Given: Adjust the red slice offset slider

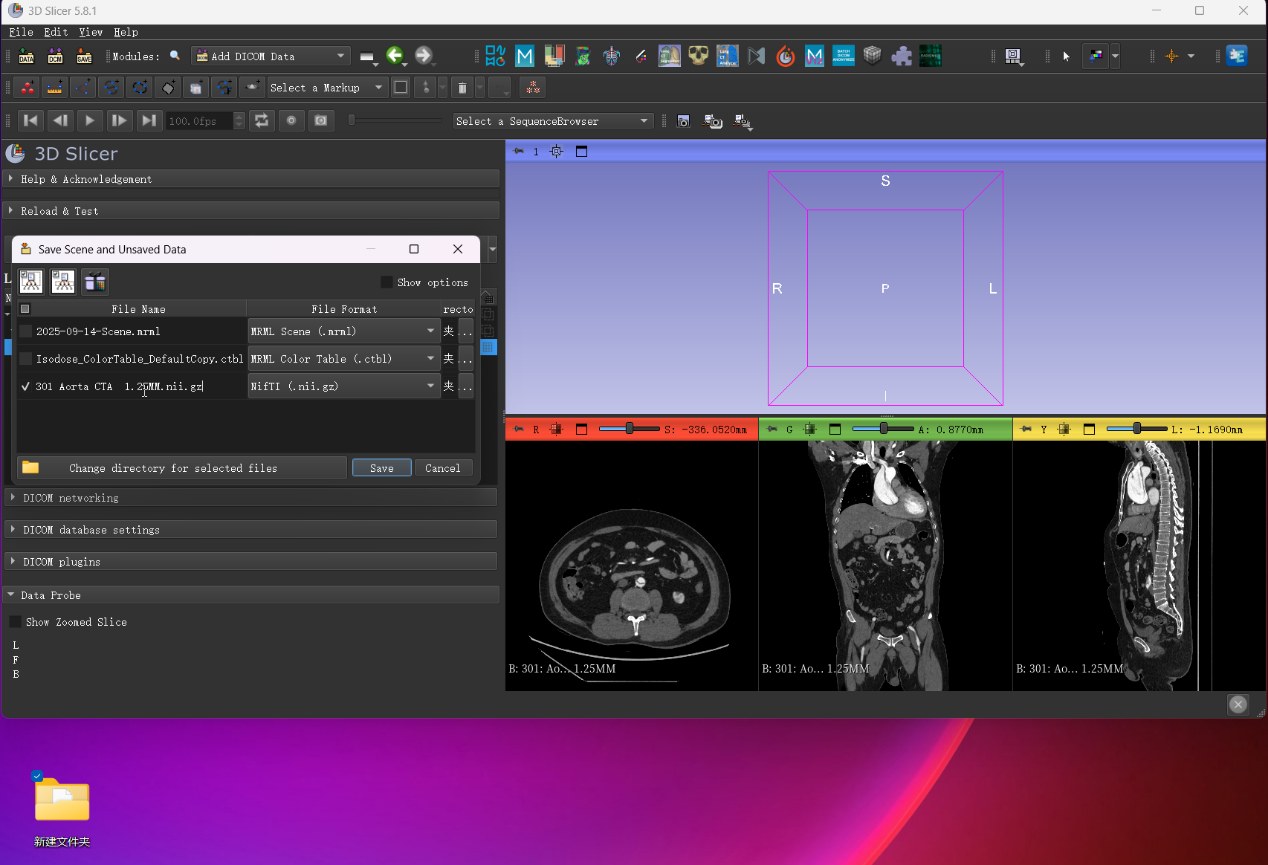Looking at the screenshot, I should click(x=629, y=429).
